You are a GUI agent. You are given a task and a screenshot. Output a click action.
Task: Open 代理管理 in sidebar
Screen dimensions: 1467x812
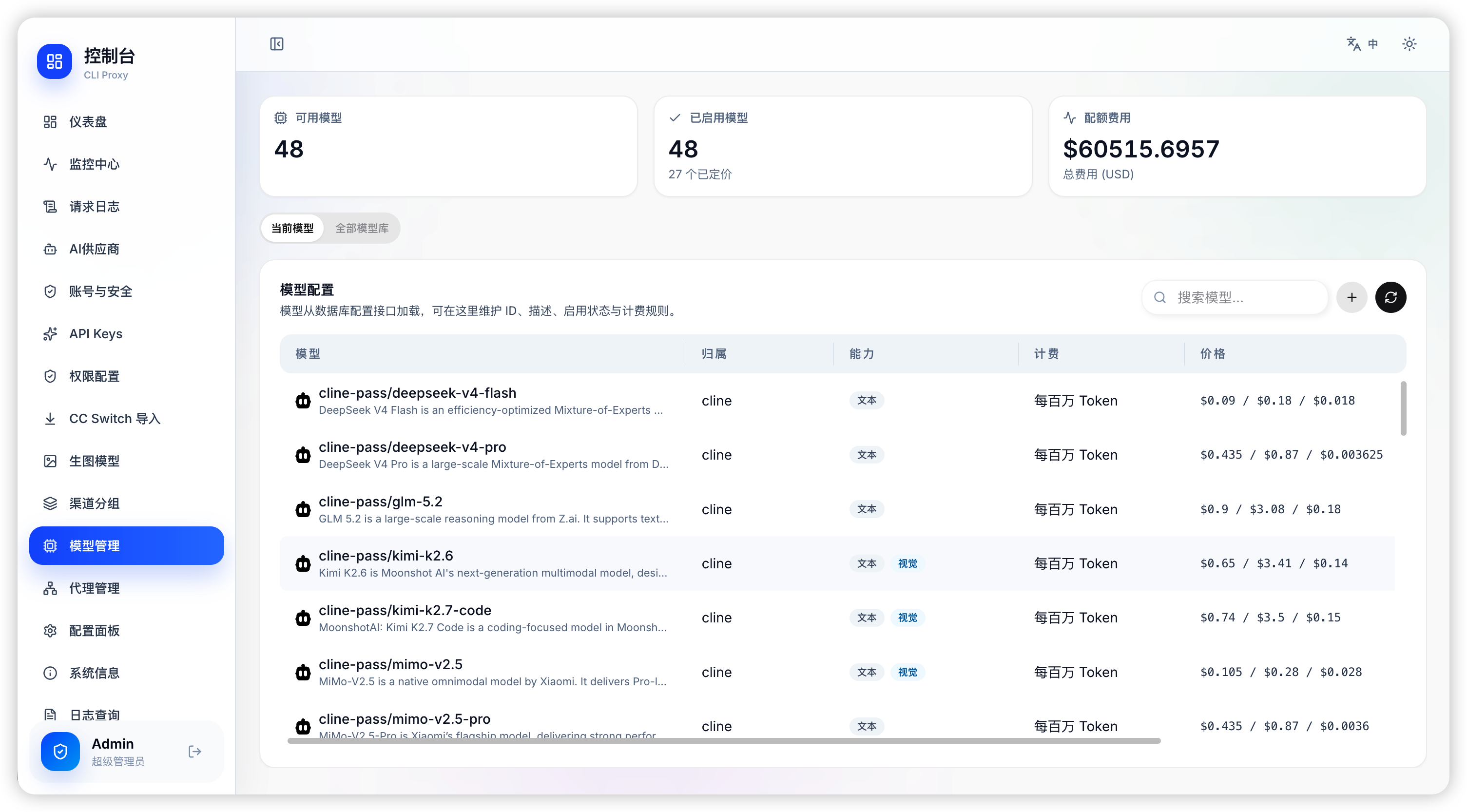(126, 588)
